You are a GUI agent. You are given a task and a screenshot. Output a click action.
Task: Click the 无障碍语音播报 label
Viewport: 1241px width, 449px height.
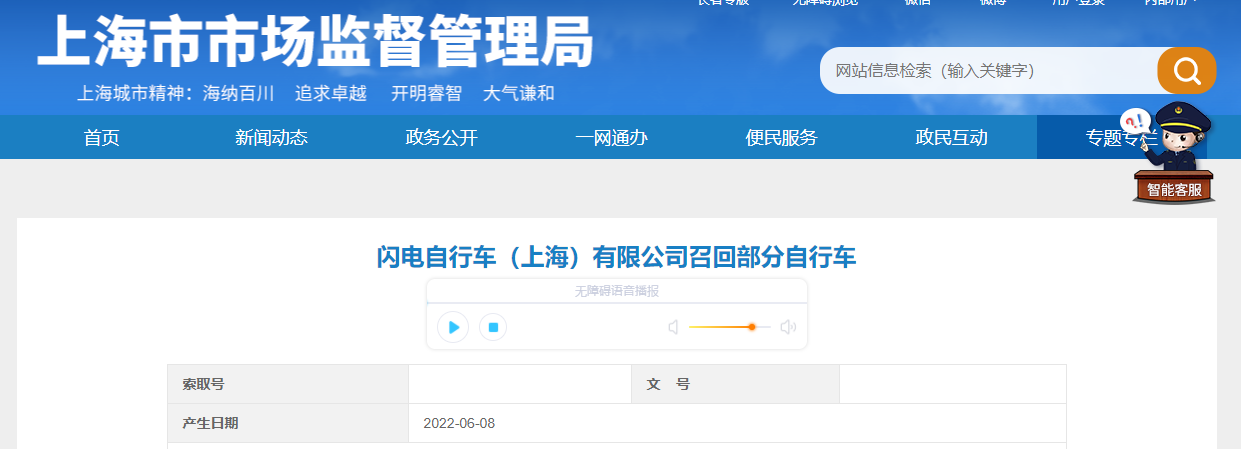617,291
